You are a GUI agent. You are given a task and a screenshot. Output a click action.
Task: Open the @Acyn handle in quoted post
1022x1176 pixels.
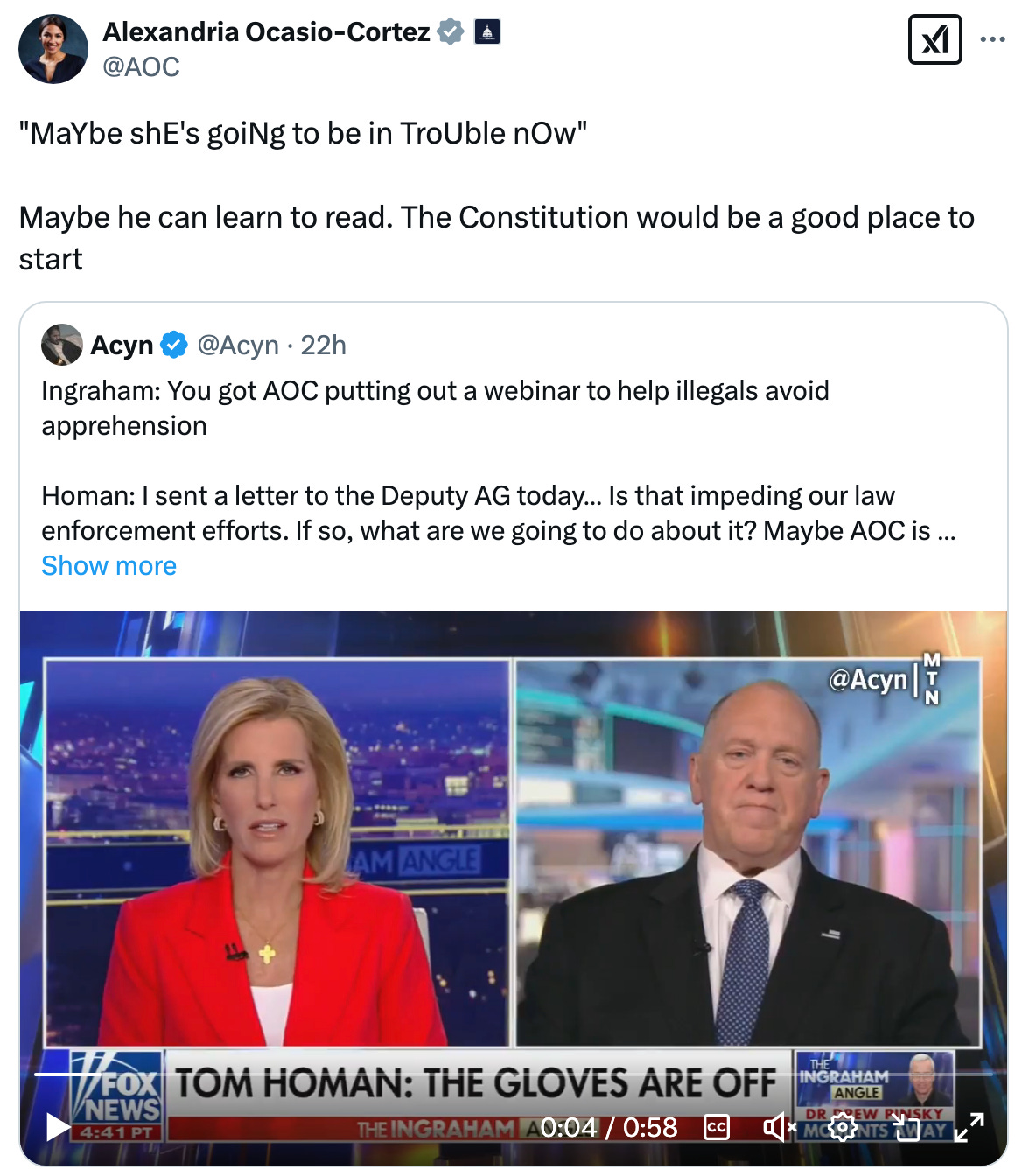point(238,345)
